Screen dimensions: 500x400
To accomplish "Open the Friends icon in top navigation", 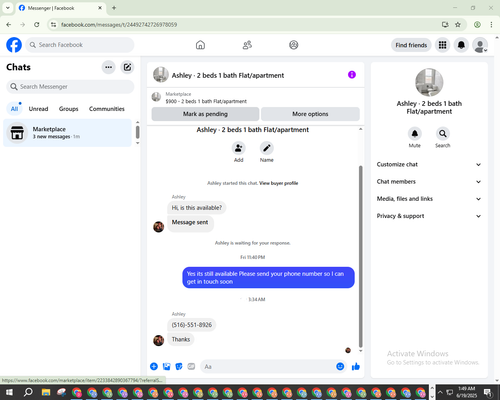I will point(247,45).
